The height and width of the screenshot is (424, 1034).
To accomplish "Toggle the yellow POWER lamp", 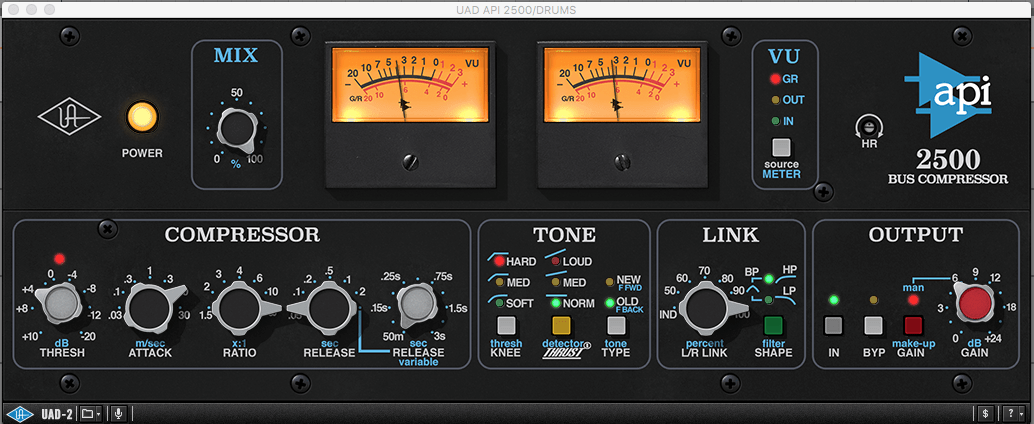I will pos(142,119).
